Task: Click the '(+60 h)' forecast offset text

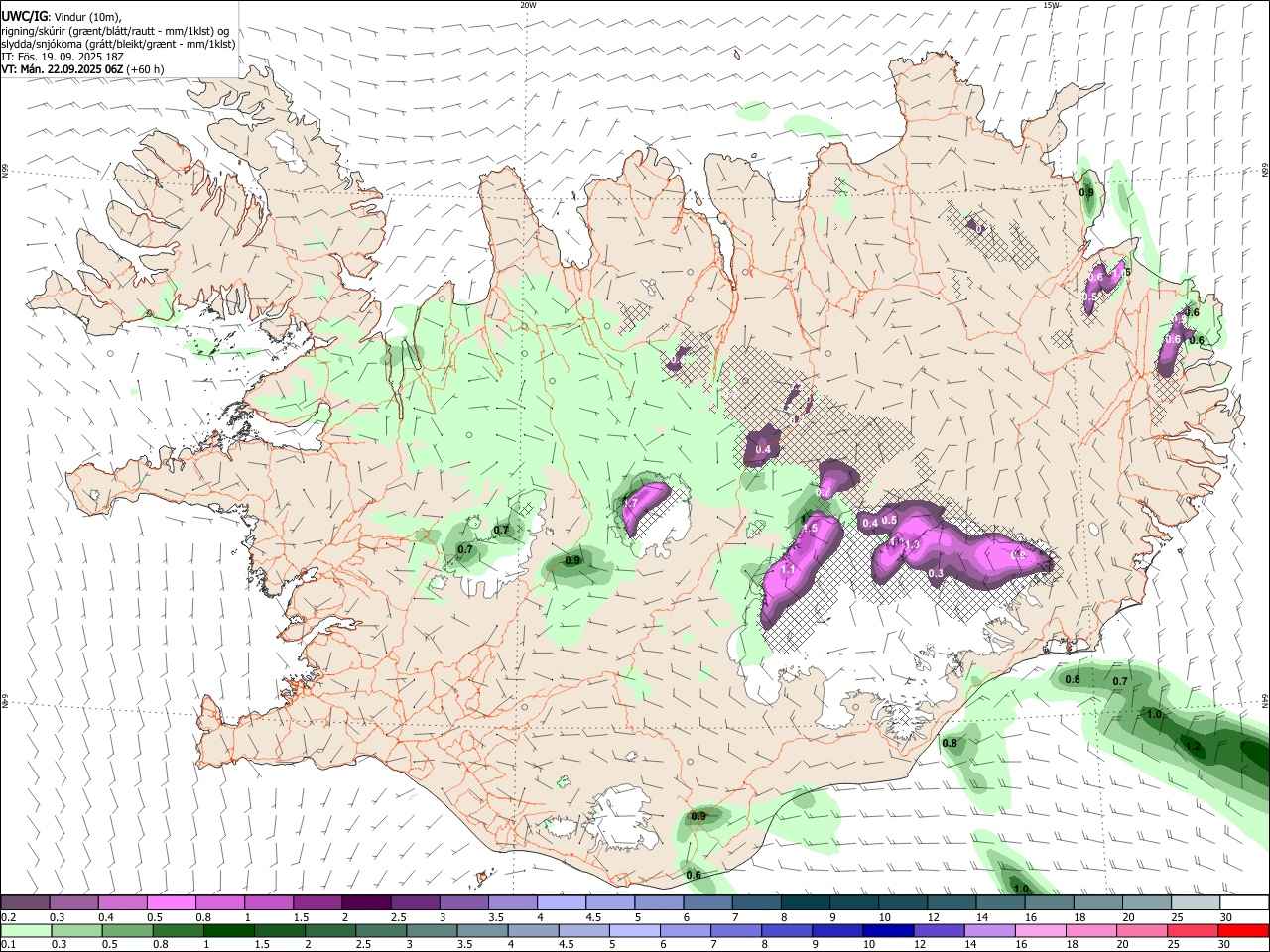Action: (146, 69)
